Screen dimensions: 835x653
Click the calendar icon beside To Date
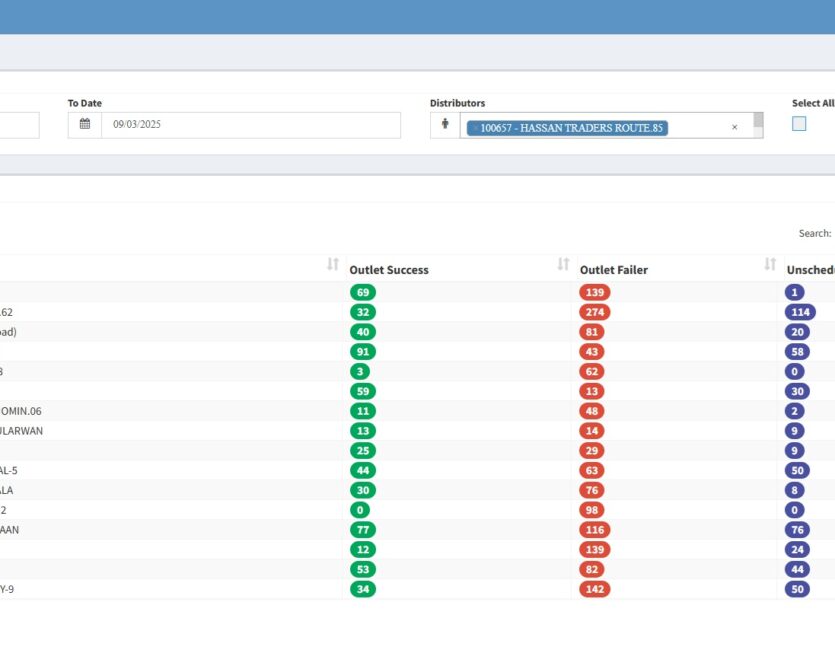(x=85, y=125)
